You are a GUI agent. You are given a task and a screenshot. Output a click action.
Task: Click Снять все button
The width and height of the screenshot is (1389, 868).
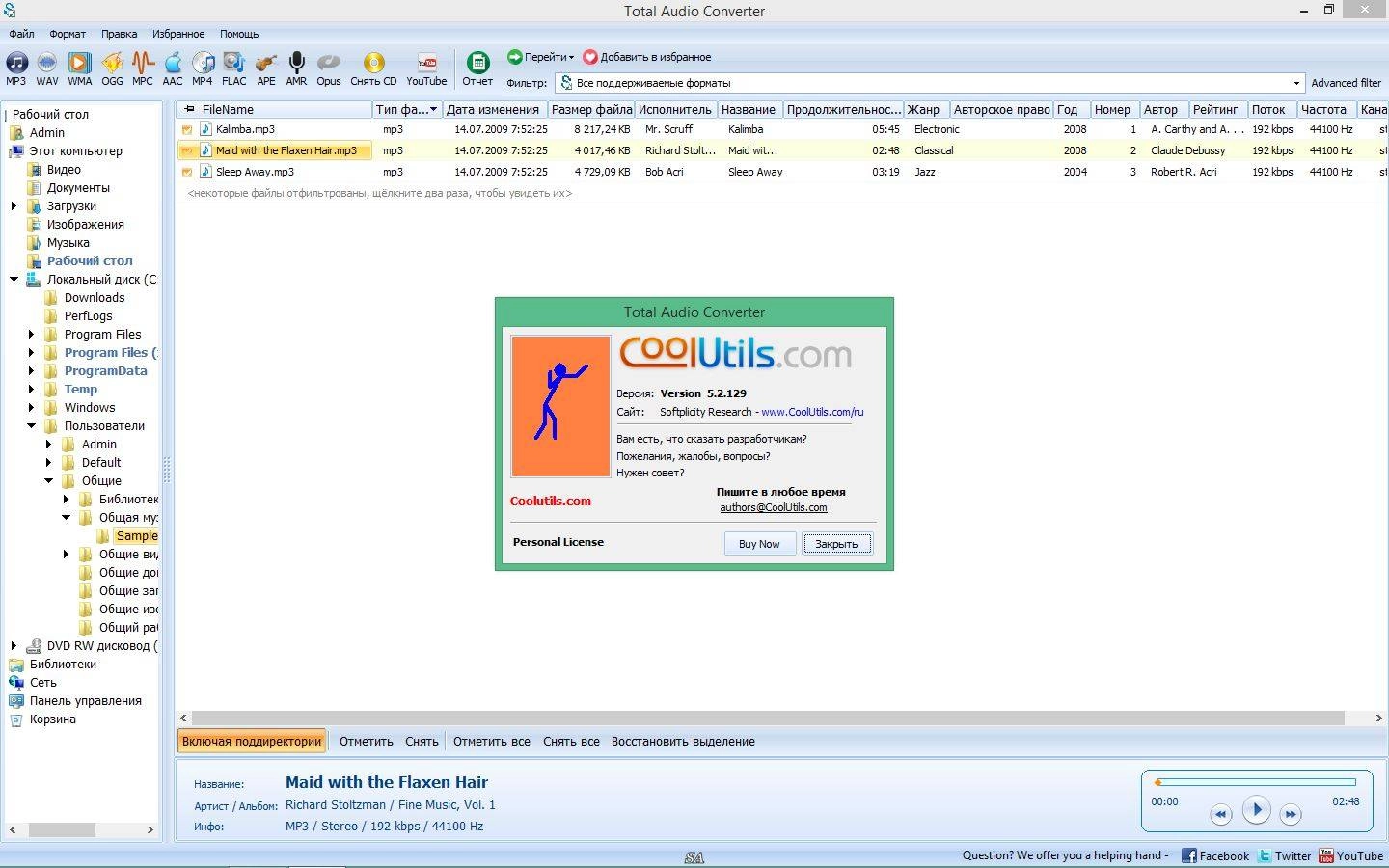point(571,742)
